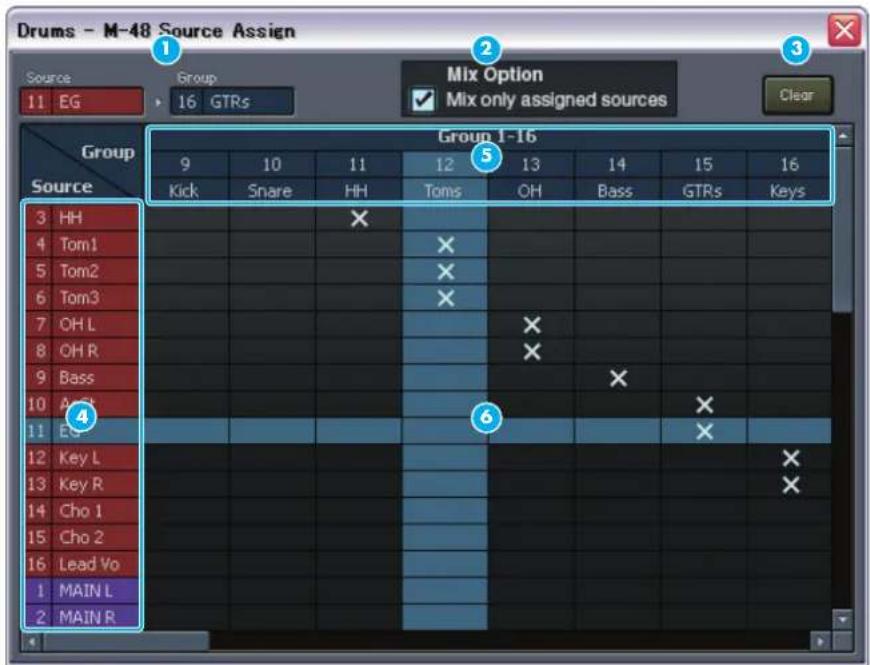Select source row 8 OH R

click(x=82, y=351)
